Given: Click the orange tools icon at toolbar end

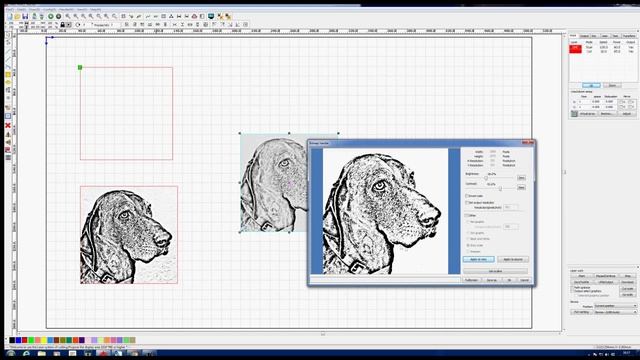Looking at the screenshot, I should [228, 16].
